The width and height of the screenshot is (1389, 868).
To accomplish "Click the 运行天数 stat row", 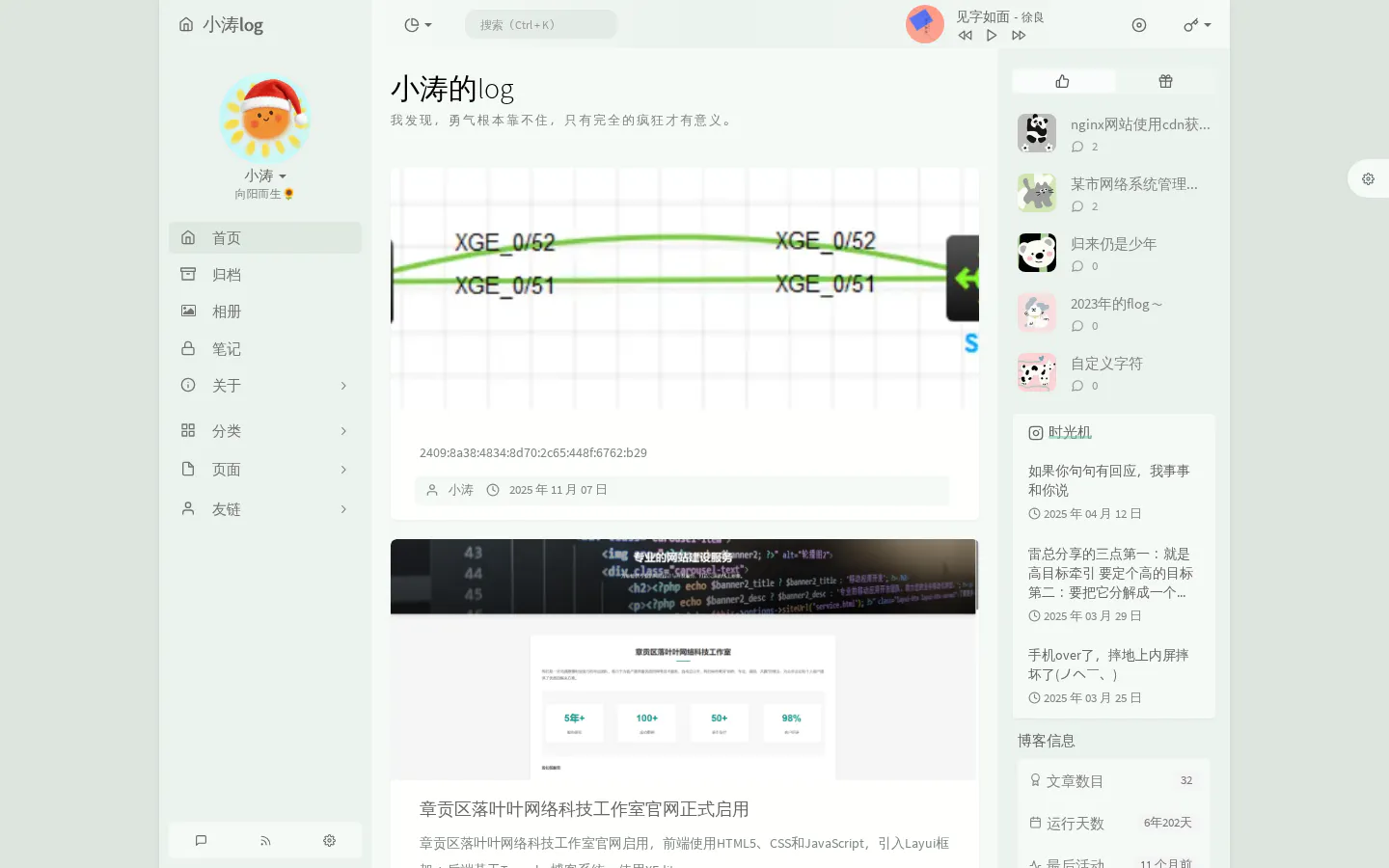I will [1113, 823].
